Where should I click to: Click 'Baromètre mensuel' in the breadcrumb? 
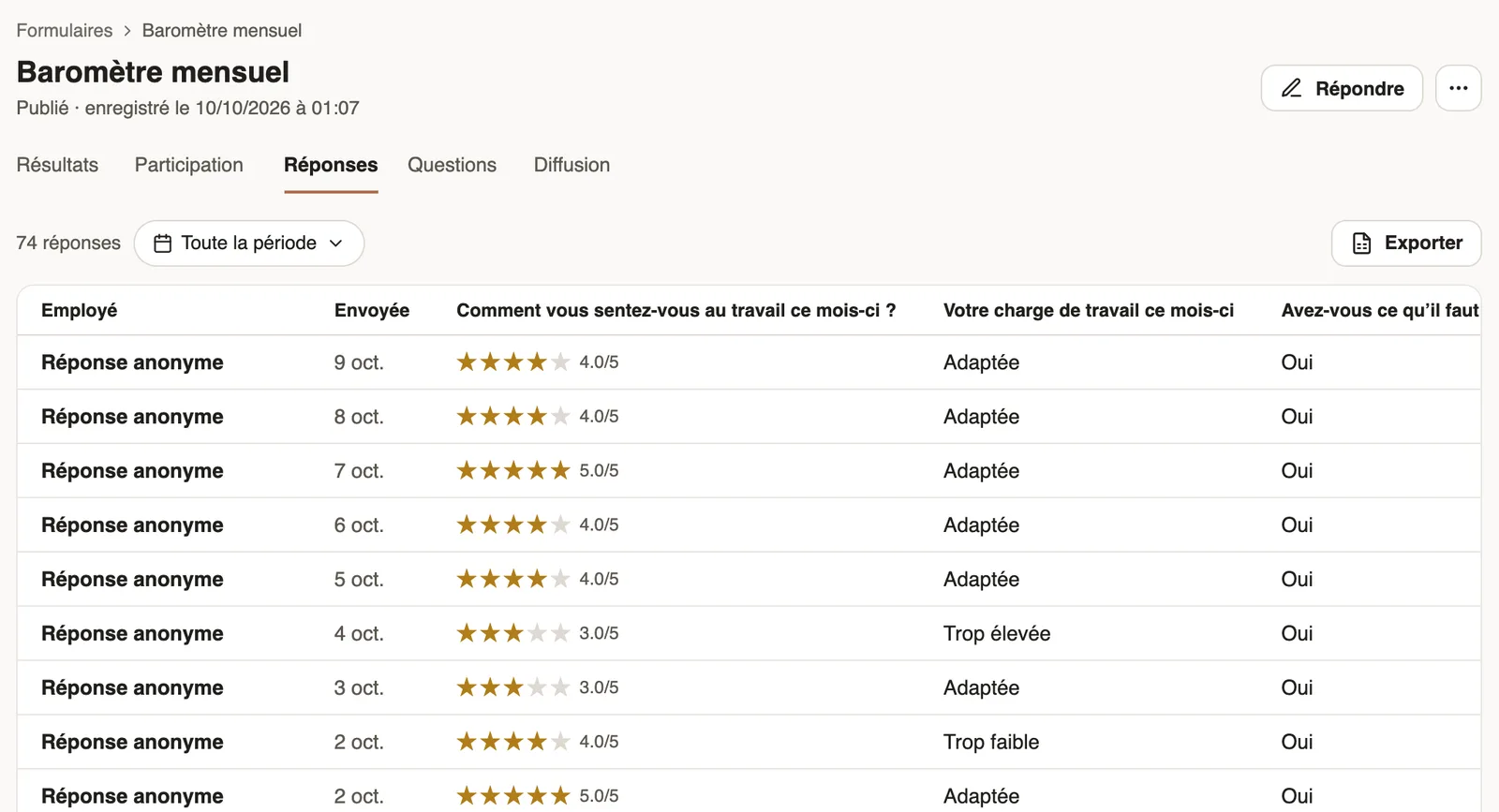point(222,31)
